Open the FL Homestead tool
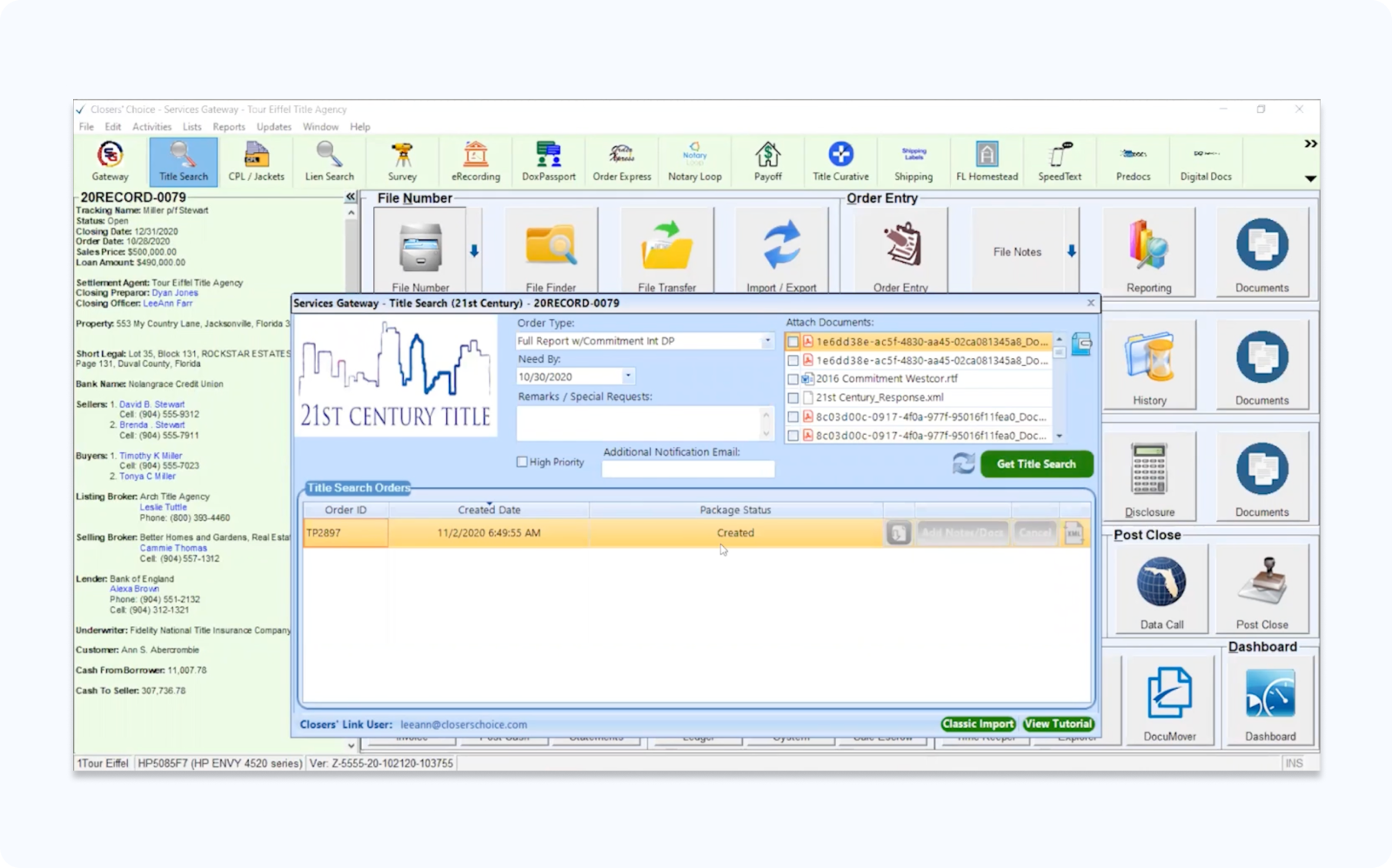 [x=987, y=161]
